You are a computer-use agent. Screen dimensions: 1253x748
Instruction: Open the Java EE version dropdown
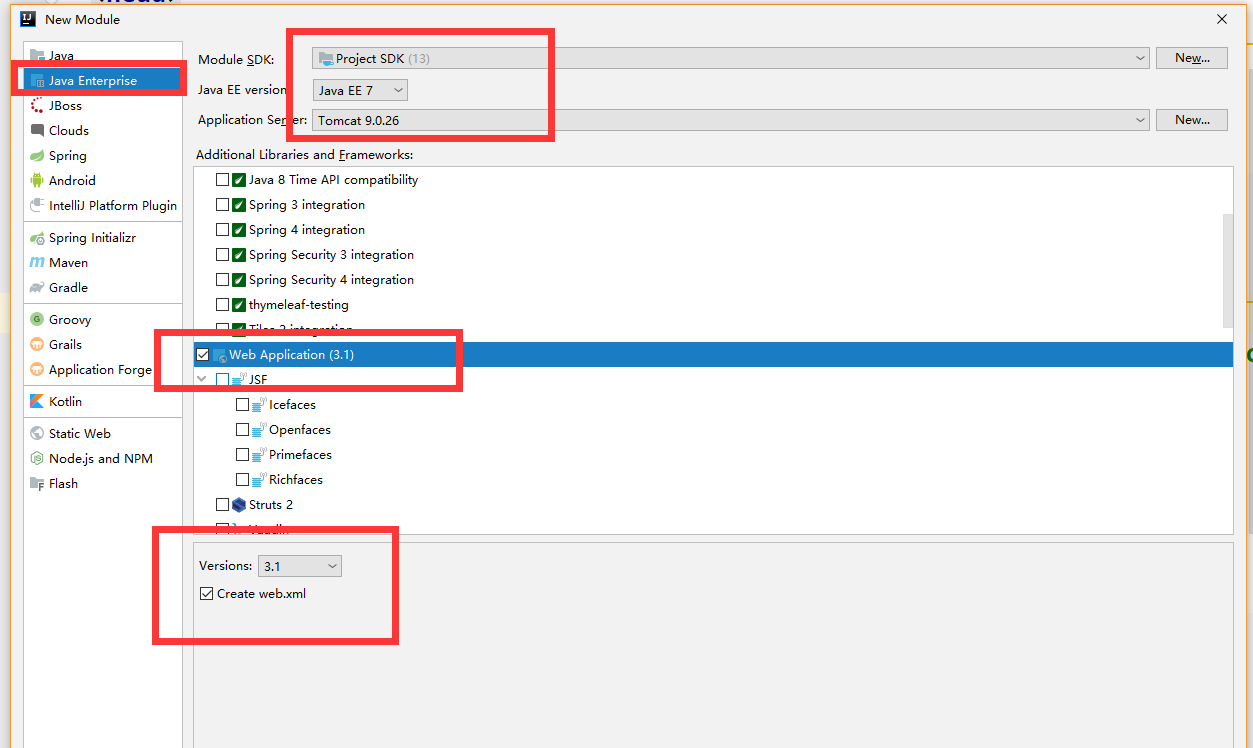click(360, 90)
